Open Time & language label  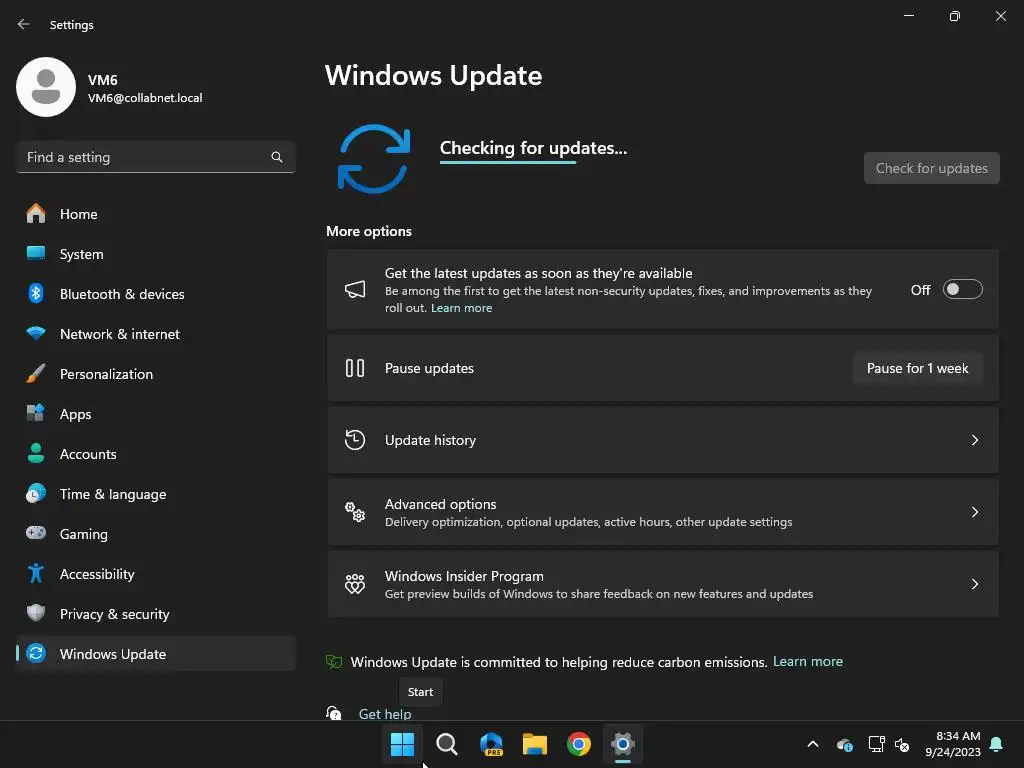pyautogui.click(x=113, y=494)
